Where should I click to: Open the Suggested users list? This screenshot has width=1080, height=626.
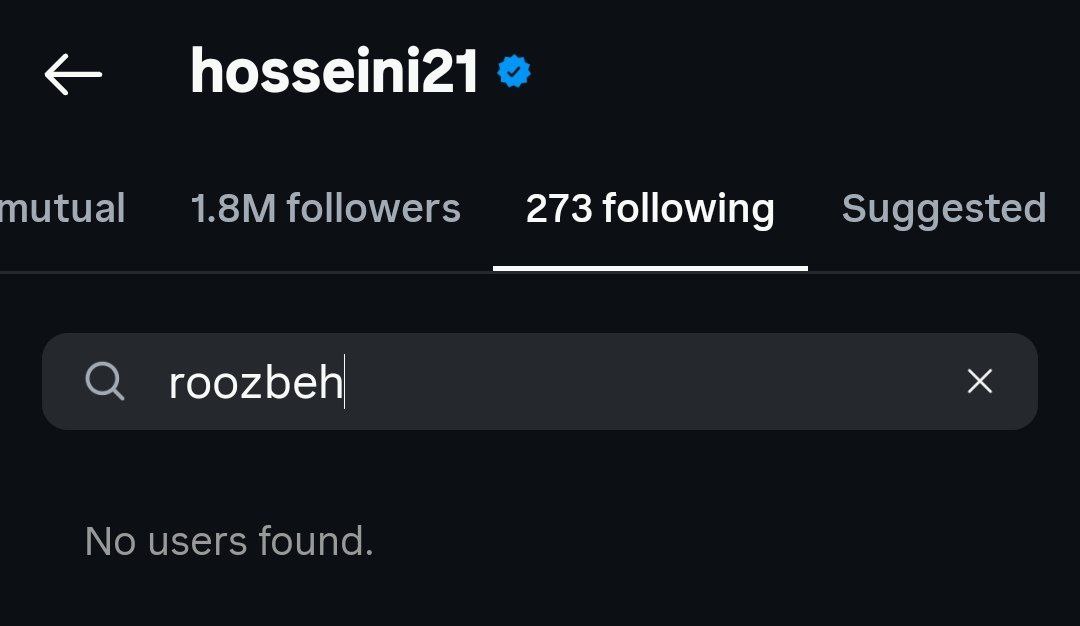coord(943,209)
